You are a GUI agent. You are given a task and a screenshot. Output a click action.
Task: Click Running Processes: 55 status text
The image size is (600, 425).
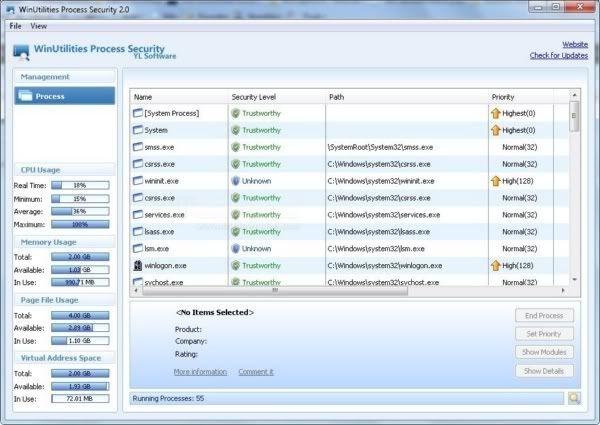[x=168, y=398]
